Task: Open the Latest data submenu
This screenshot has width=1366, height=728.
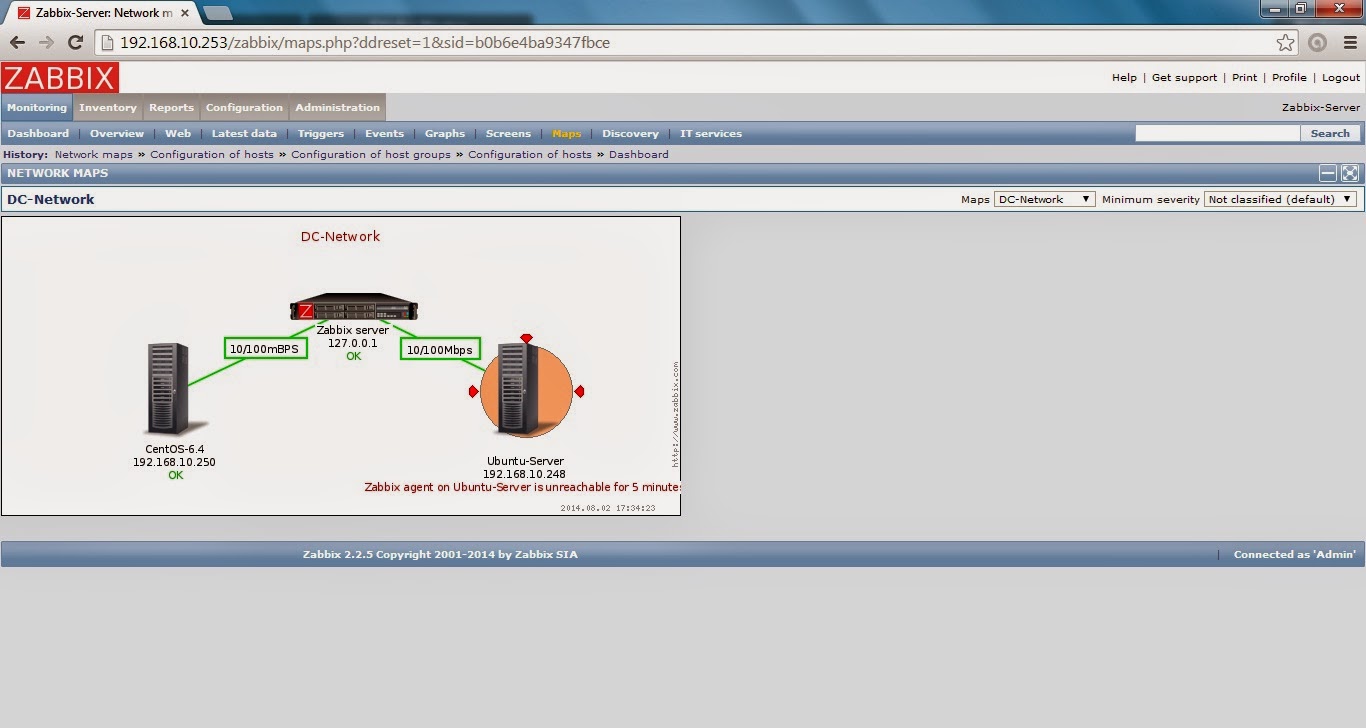Action: point(244,134)
